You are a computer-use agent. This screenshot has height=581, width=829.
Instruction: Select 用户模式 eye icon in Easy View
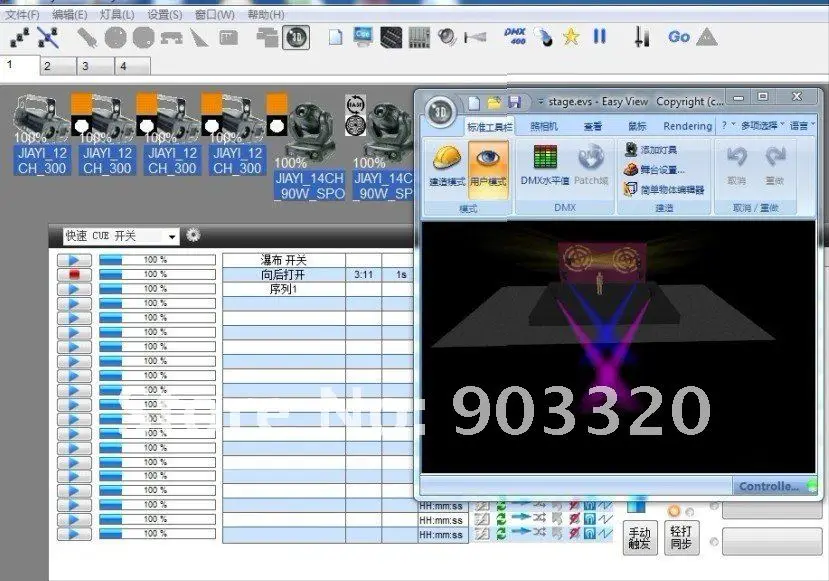[489, 160]
